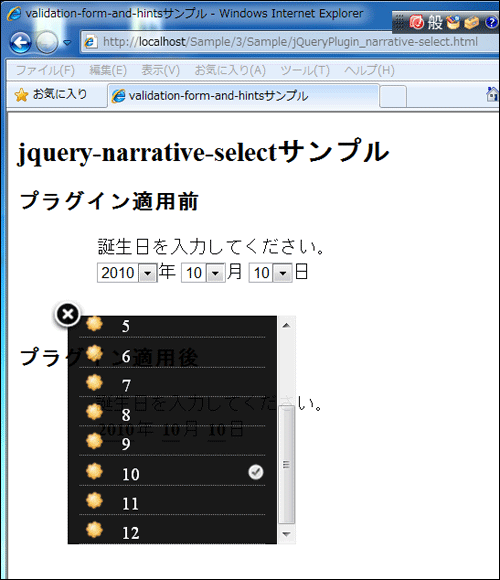Click the IME toolbar grip handle
This screenshot has width=500, height=580.
tap(399, 23)
